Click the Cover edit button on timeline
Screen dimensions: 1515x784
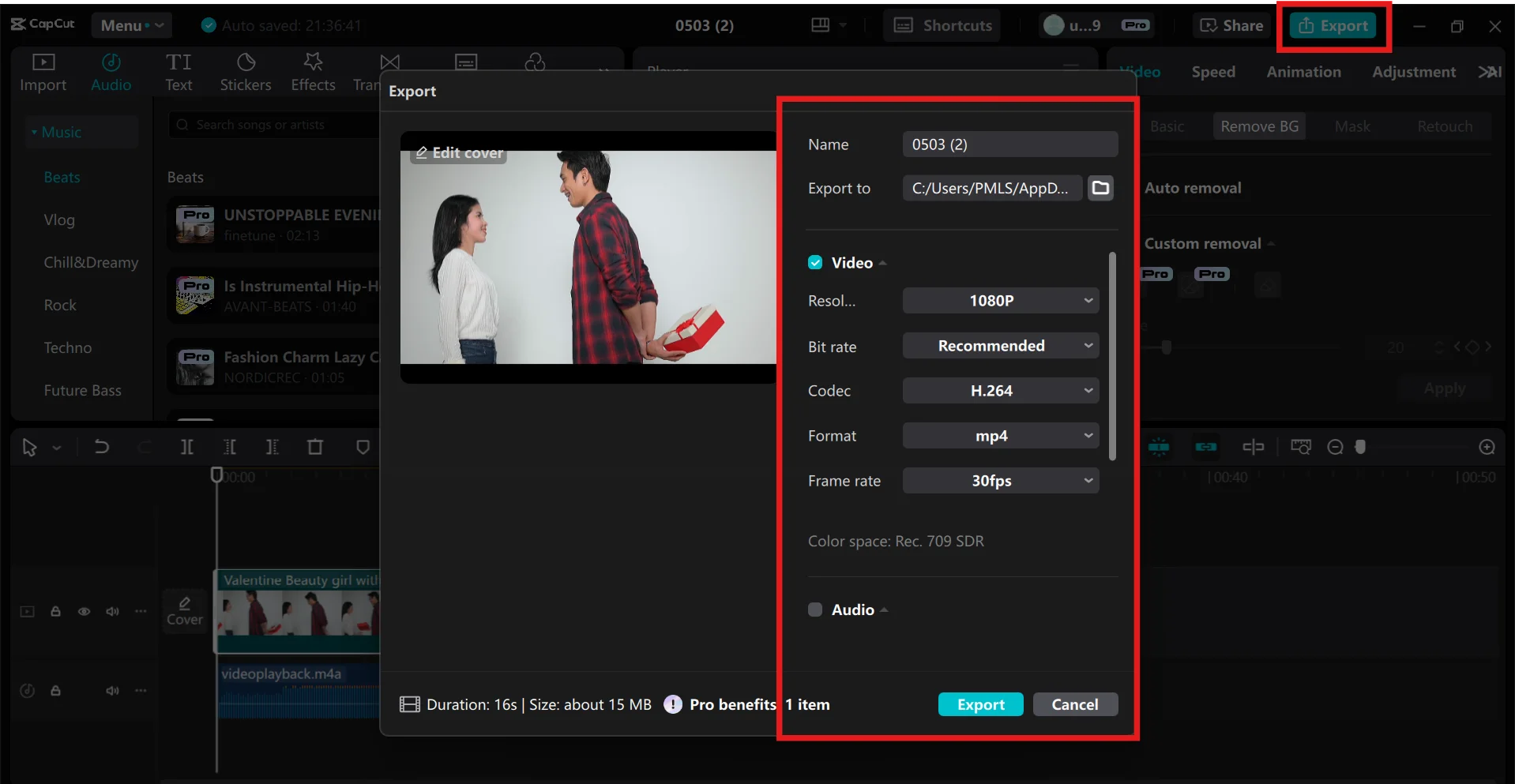185,611
